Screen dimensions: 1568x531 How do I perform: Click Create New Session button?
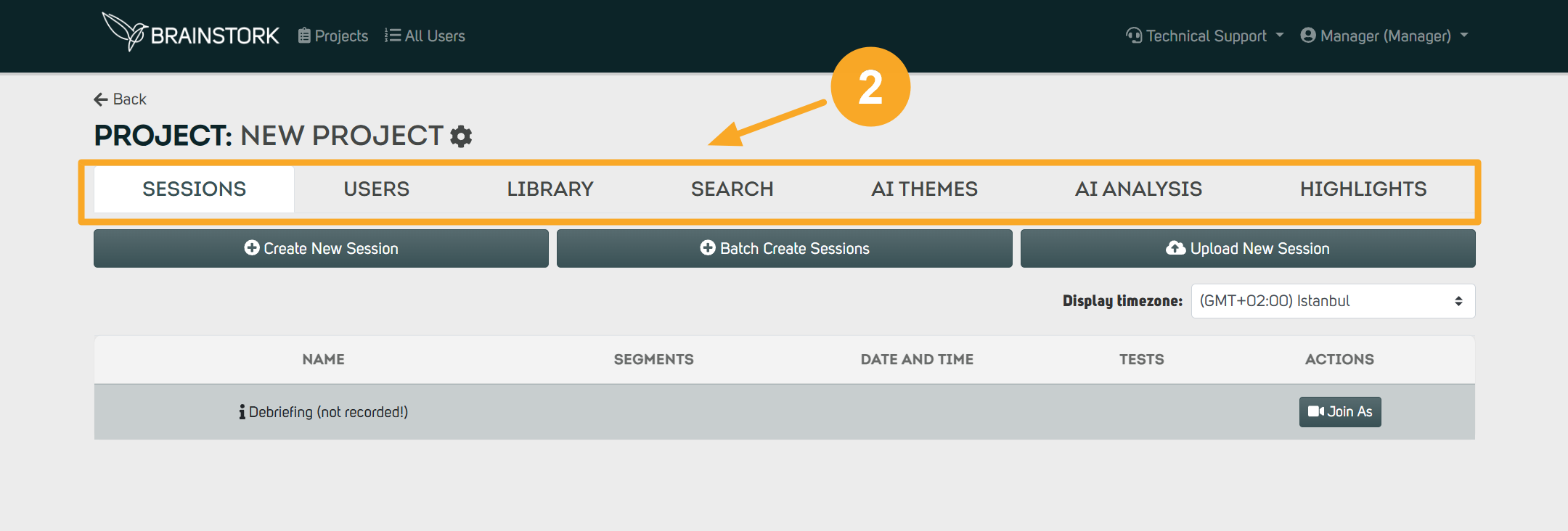[x=321, y=249]
